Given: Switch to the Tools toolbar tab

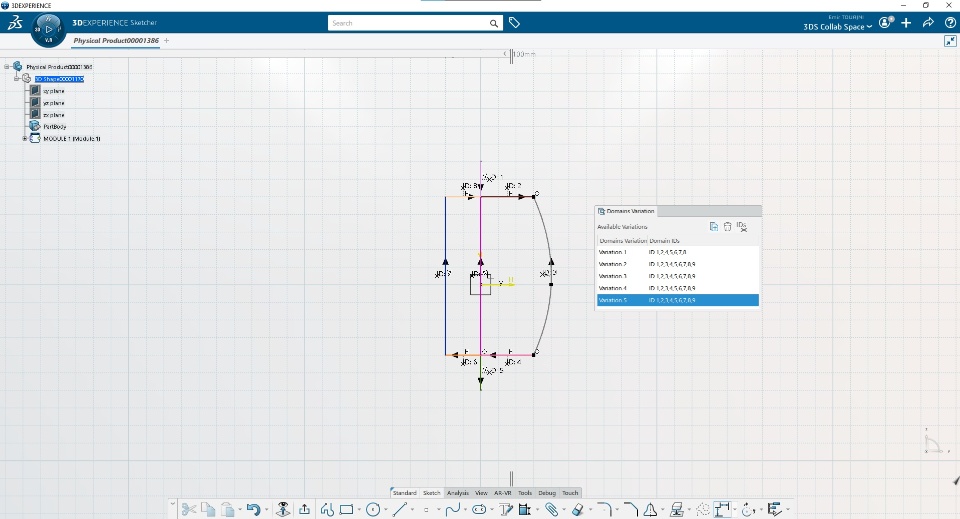Looking at the screenshot, I should (x=525, y=493).
